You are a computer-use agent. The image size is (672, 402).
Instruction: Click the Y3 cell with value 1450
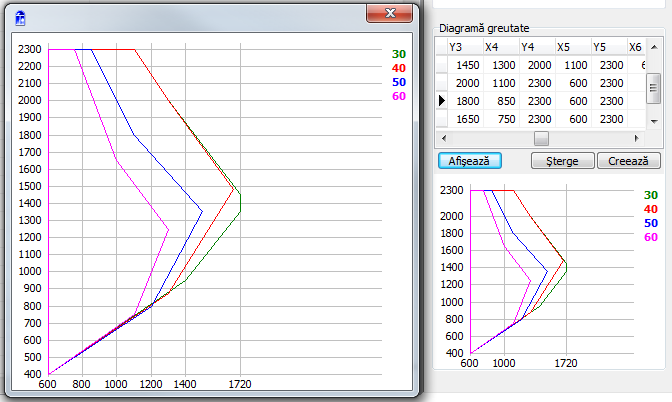pyautogui.click(x=465, y=65)
